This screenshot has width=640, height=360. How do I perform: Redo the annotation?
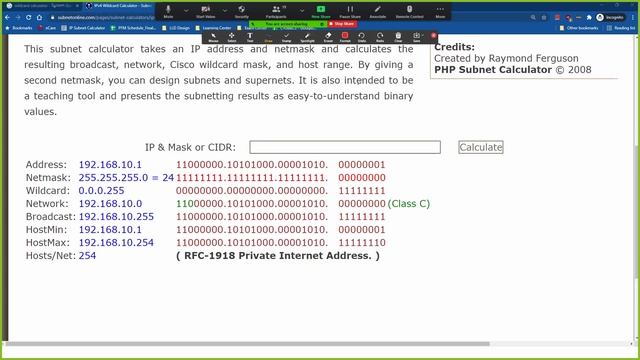pos(380,38)
